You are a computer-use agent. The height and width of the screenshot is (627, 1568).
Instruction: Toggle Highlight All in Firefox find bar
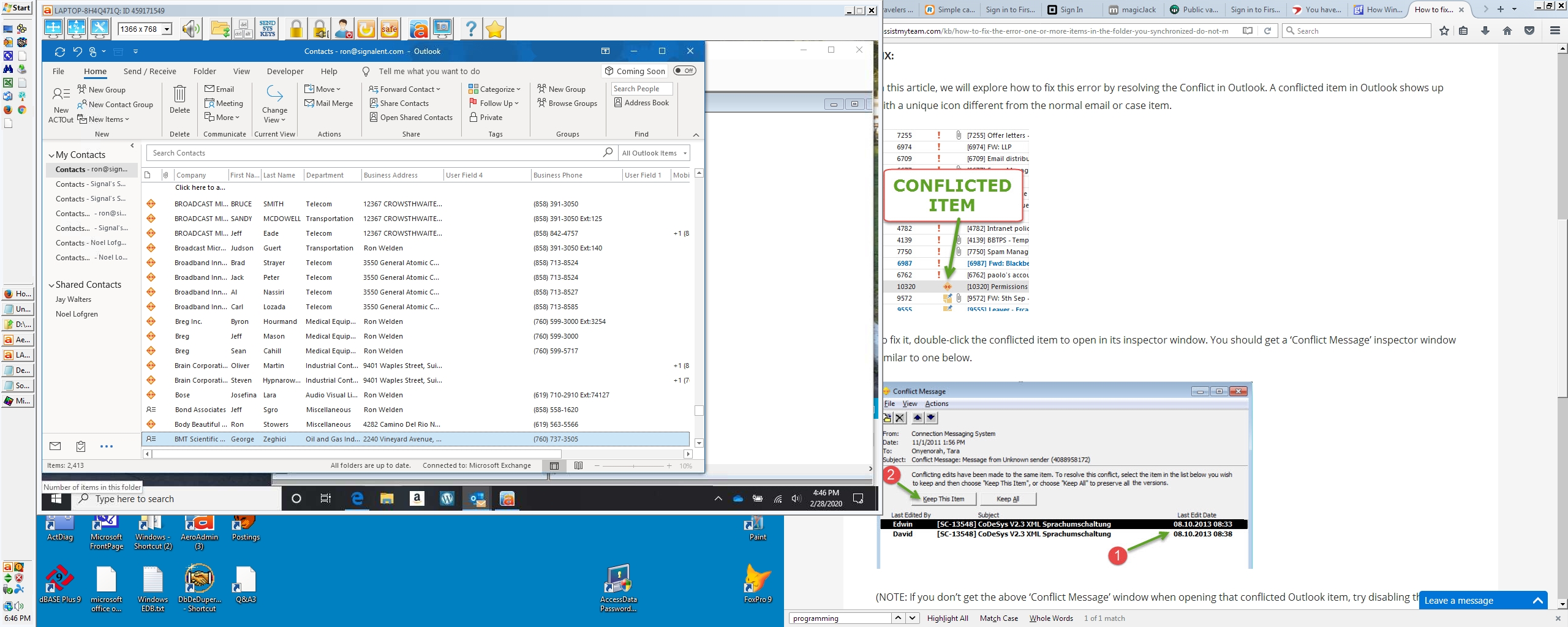pyautogui.click(x=948, y=618)
